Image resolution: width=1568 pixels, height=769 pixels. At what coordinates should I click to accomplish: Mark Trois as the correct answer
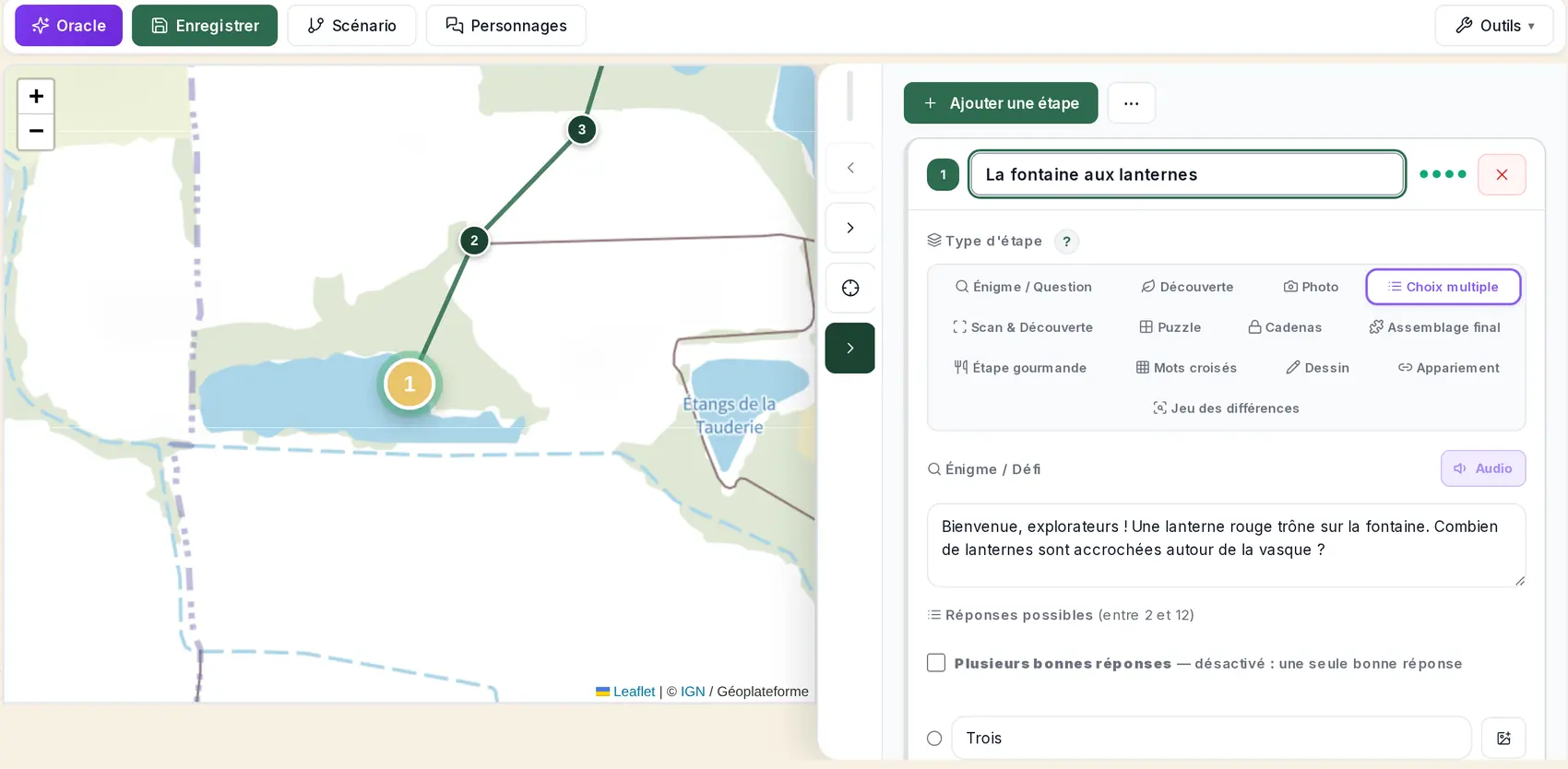934,739
